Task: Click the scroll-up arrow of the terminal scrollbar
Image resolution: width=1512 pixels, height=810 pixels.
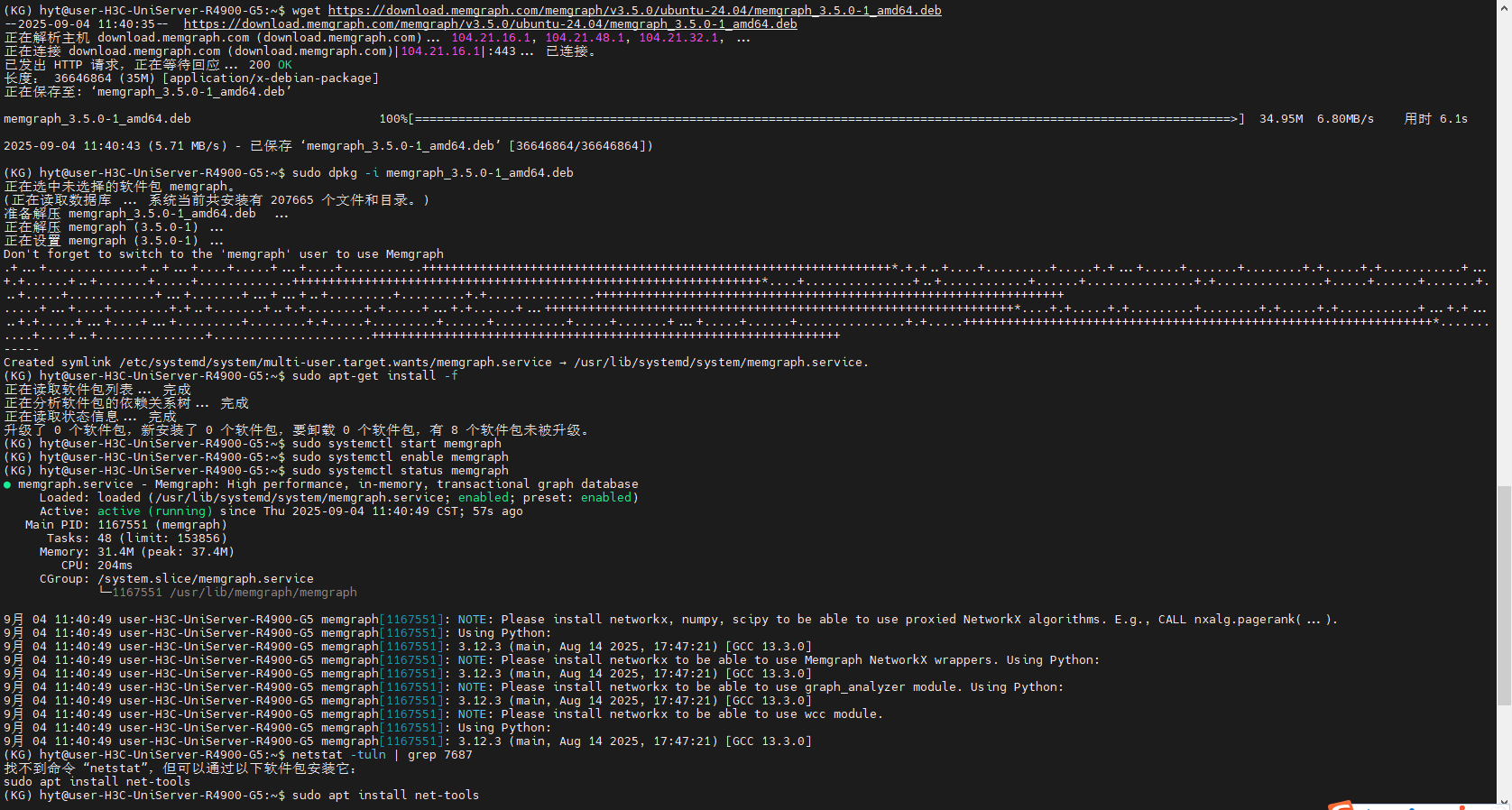Action: coord(1504,6)
